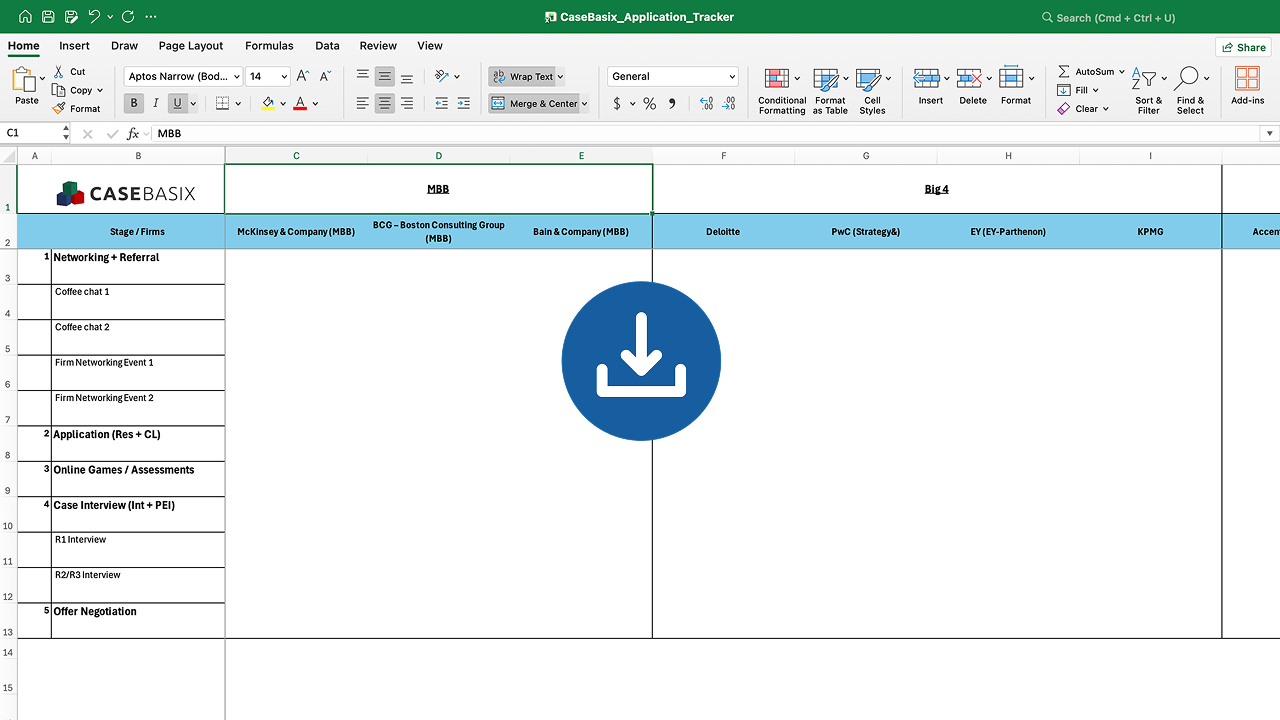1280x720 pixels.
Task: Decrease indent of the cell
Action: [441, 103]
